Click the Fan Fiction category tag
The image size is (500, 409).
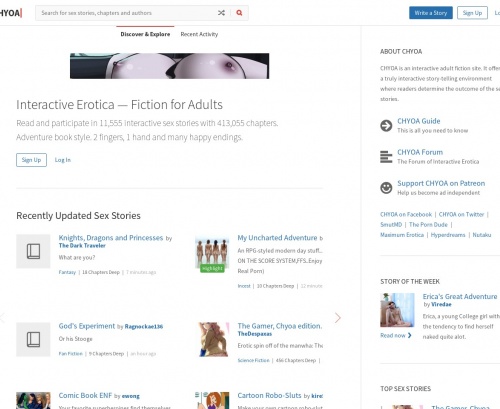pyautogui.click(x=70, y=354)
